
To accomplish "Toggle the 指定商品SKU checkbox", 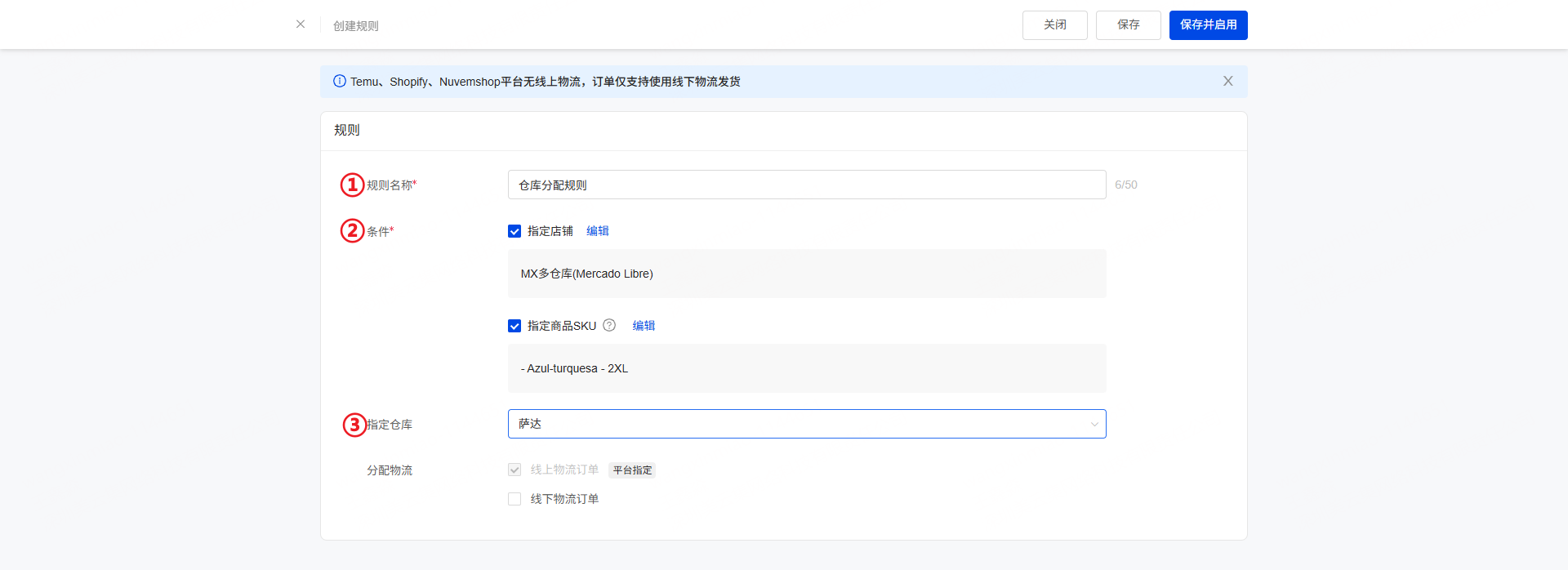I will pos(514,326).
